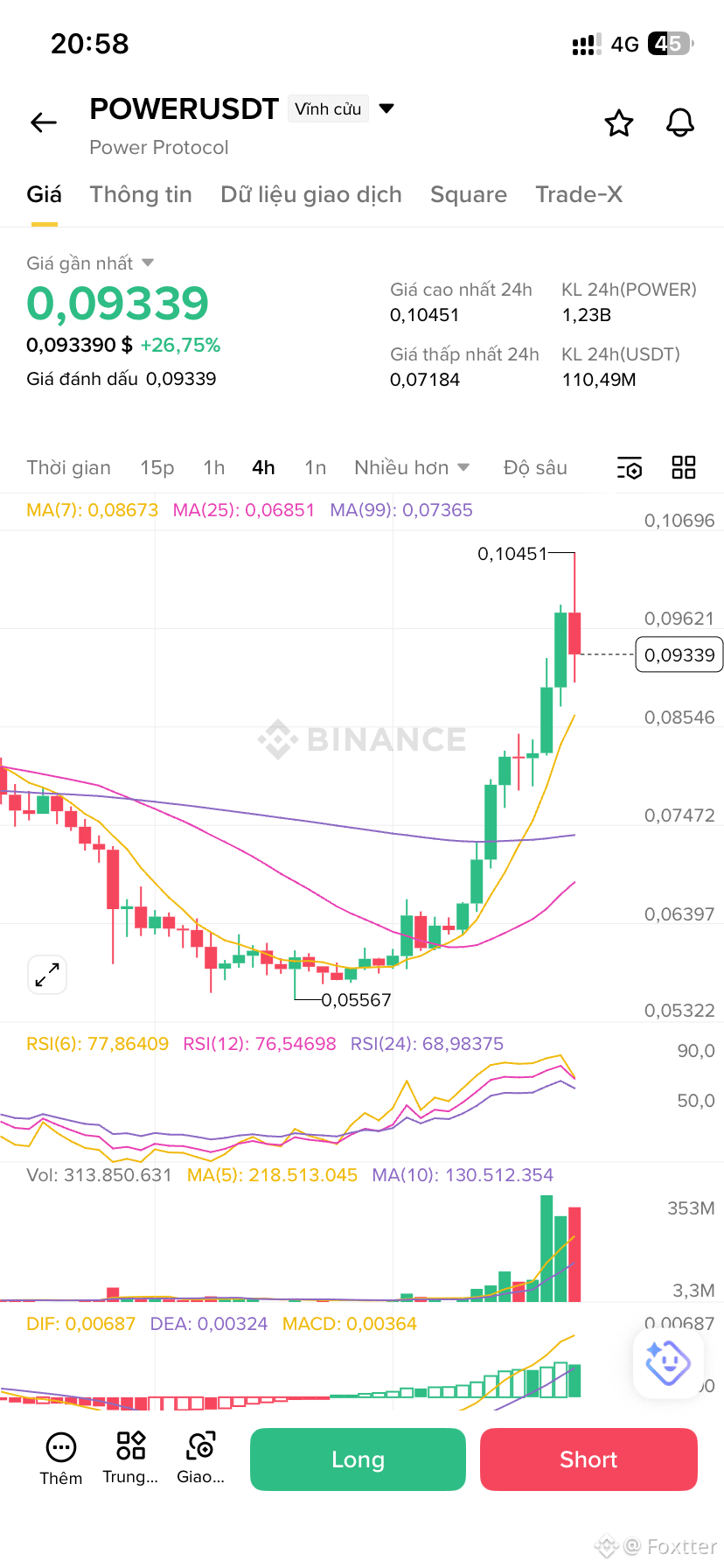Tap the +26,75% change value
The height and width of the screenshot is (1568, 724).
pos(181,346)
